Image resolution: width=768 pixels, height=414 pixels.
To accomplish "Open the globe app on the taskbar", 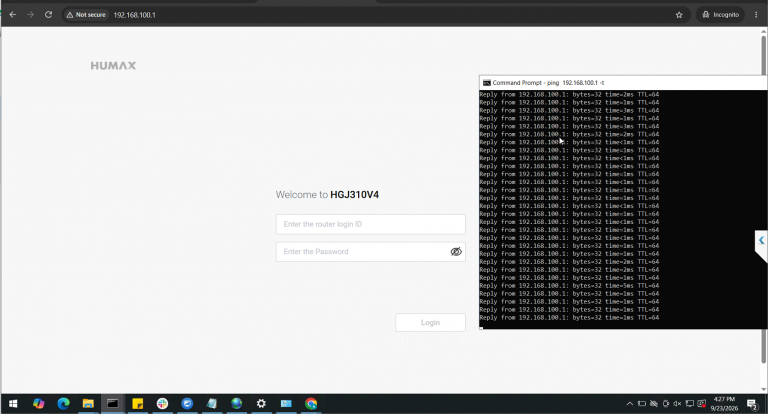I will (x=237, y=404).
